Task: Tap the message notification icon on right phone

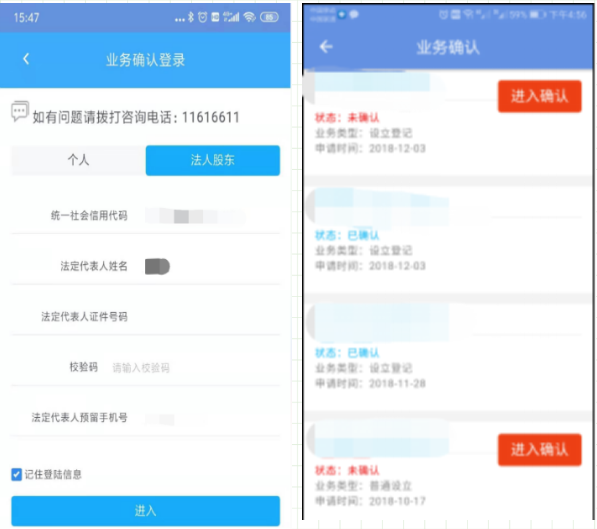Action: click(x=354, y=15)
